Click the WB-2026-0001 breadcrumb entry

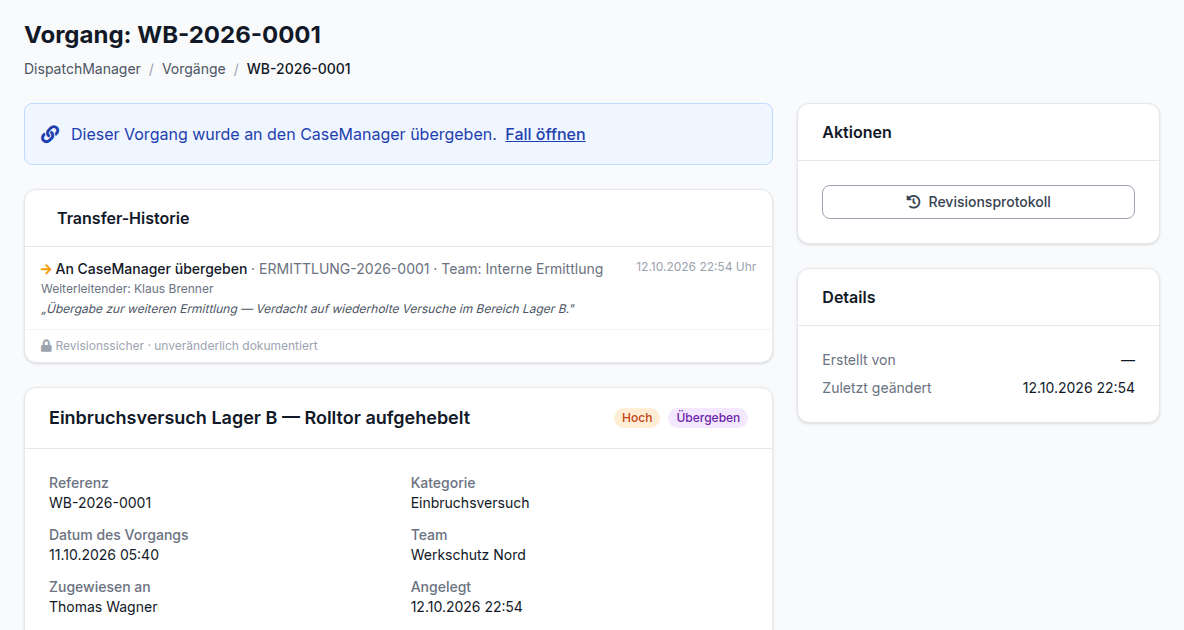coord(299,69)
